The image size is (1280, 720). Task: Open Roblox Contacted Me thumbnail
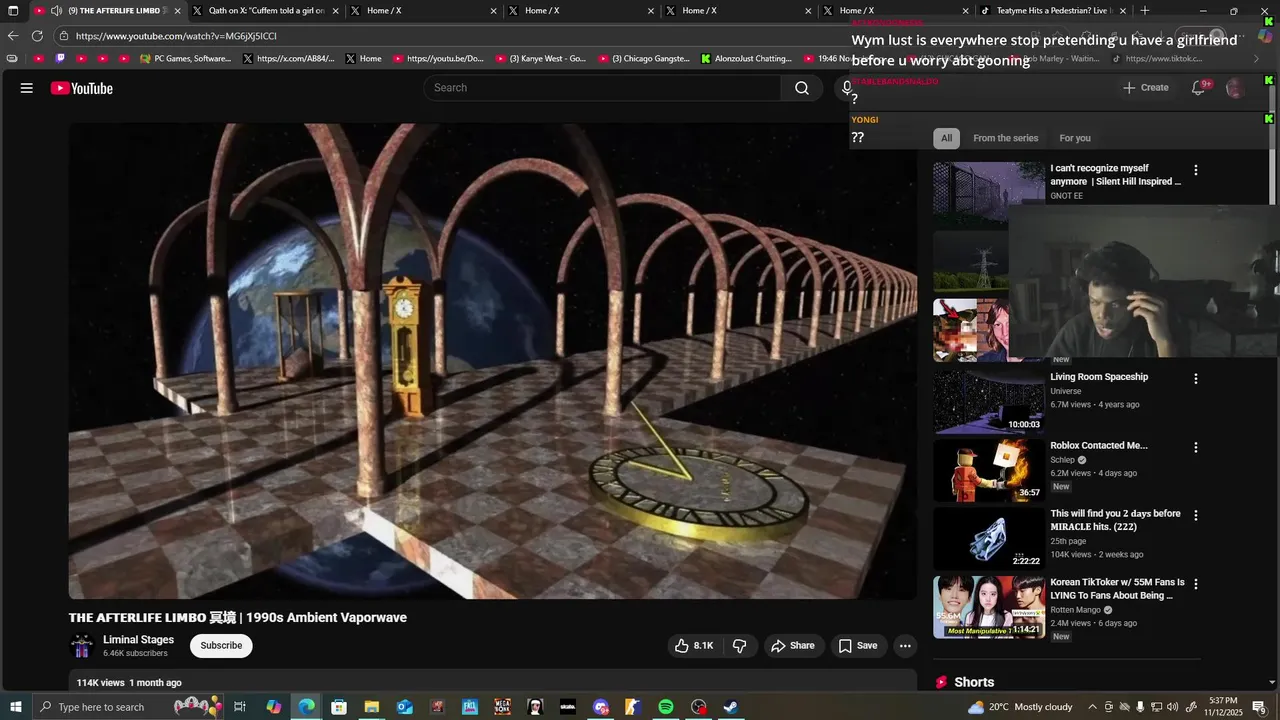coord(989,470)
